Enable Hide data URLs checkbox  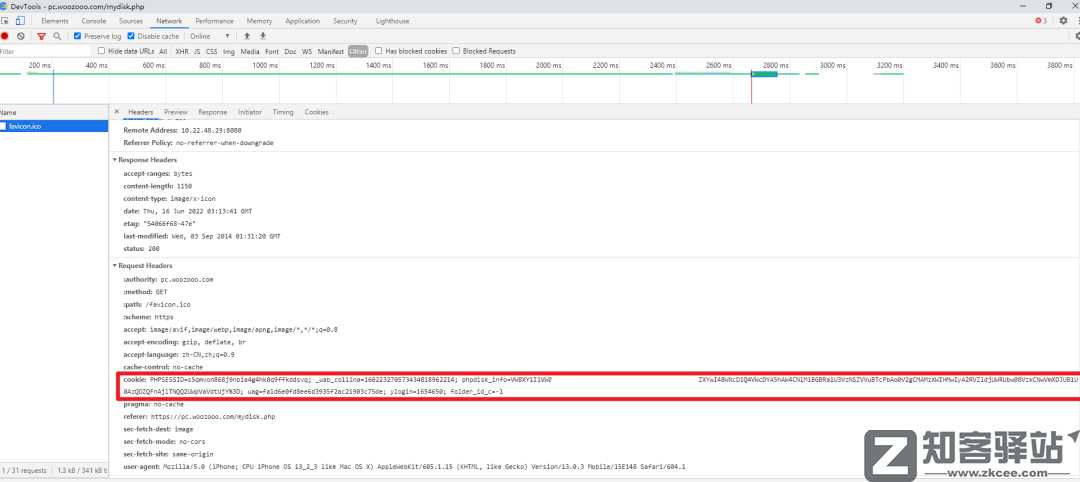(102, 51)
